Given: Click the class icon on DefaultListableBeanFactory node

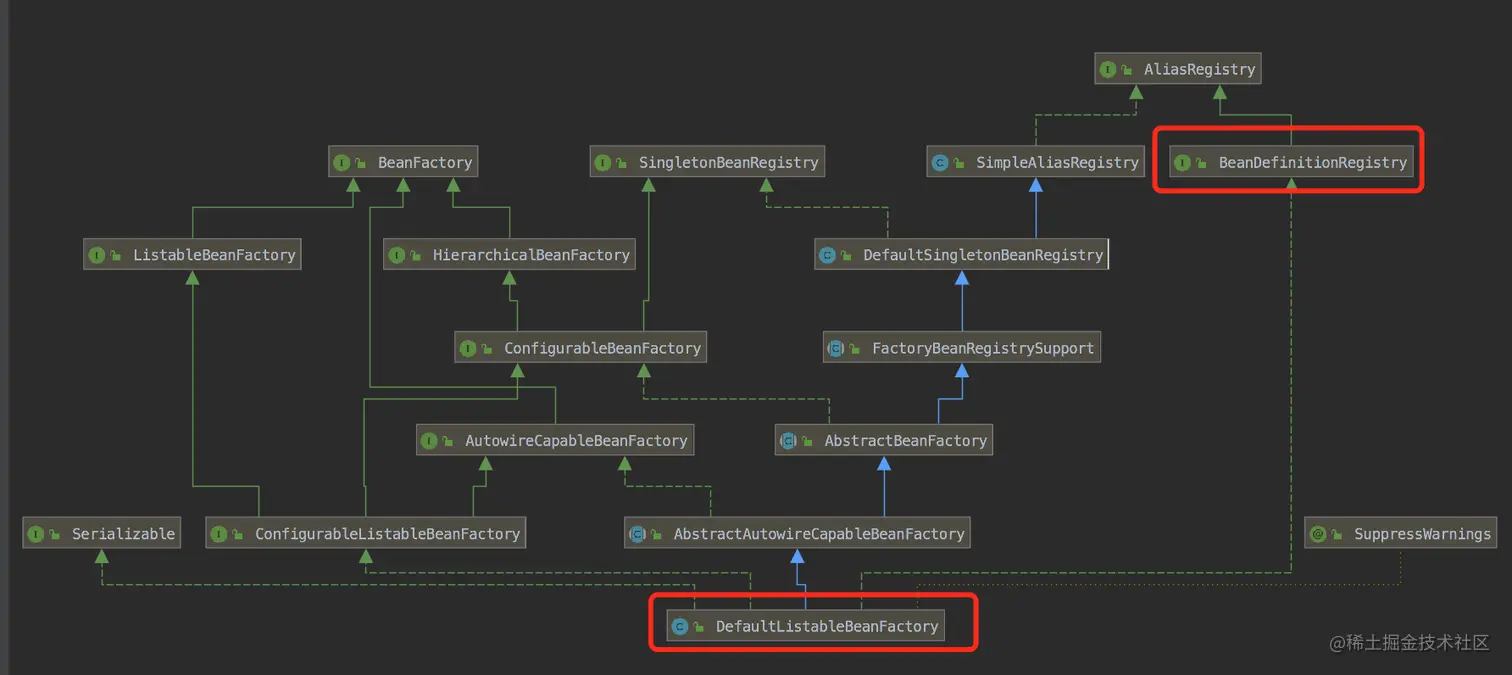Looking at the screenshot, I should tap(680, 627).
